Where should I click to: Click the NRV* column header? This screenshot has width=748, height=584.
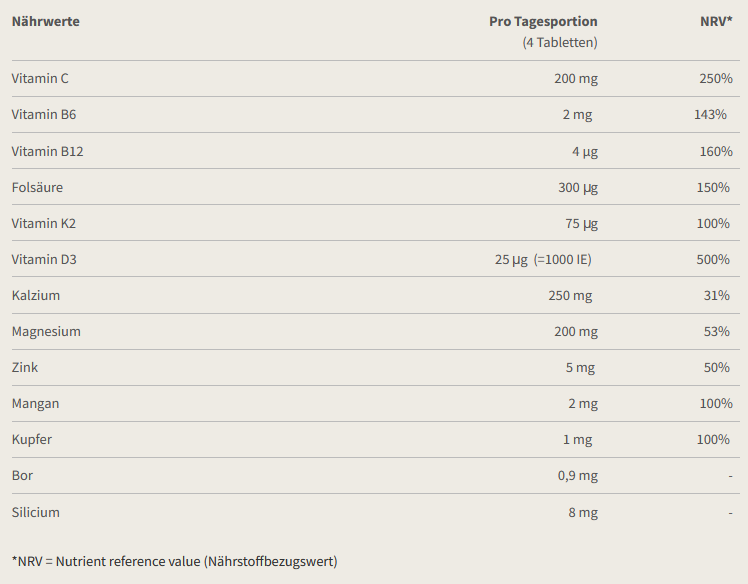click(716, 21)
